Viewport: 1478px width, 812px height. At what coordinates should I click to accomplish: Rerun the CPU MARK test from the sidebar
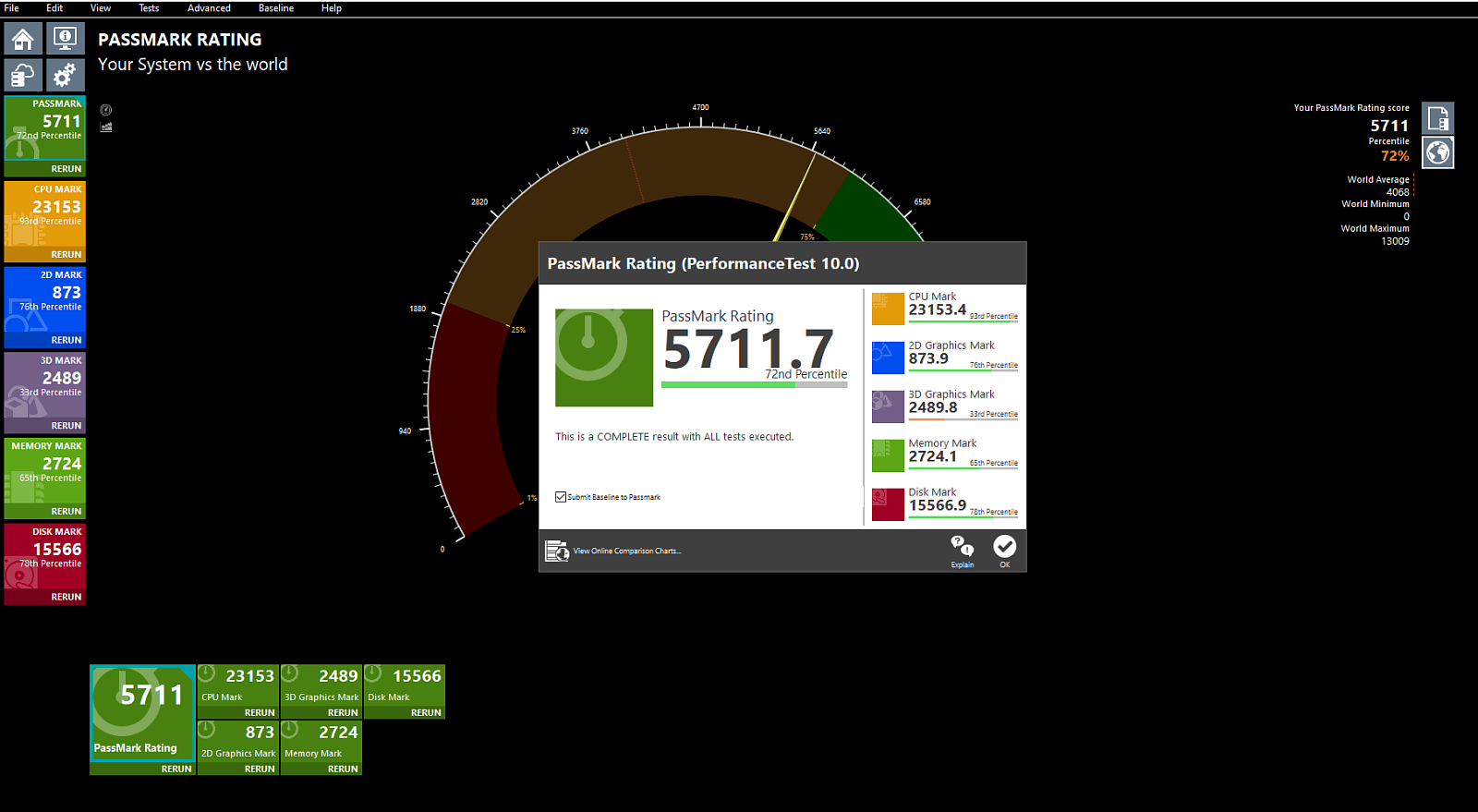(67, 255)
